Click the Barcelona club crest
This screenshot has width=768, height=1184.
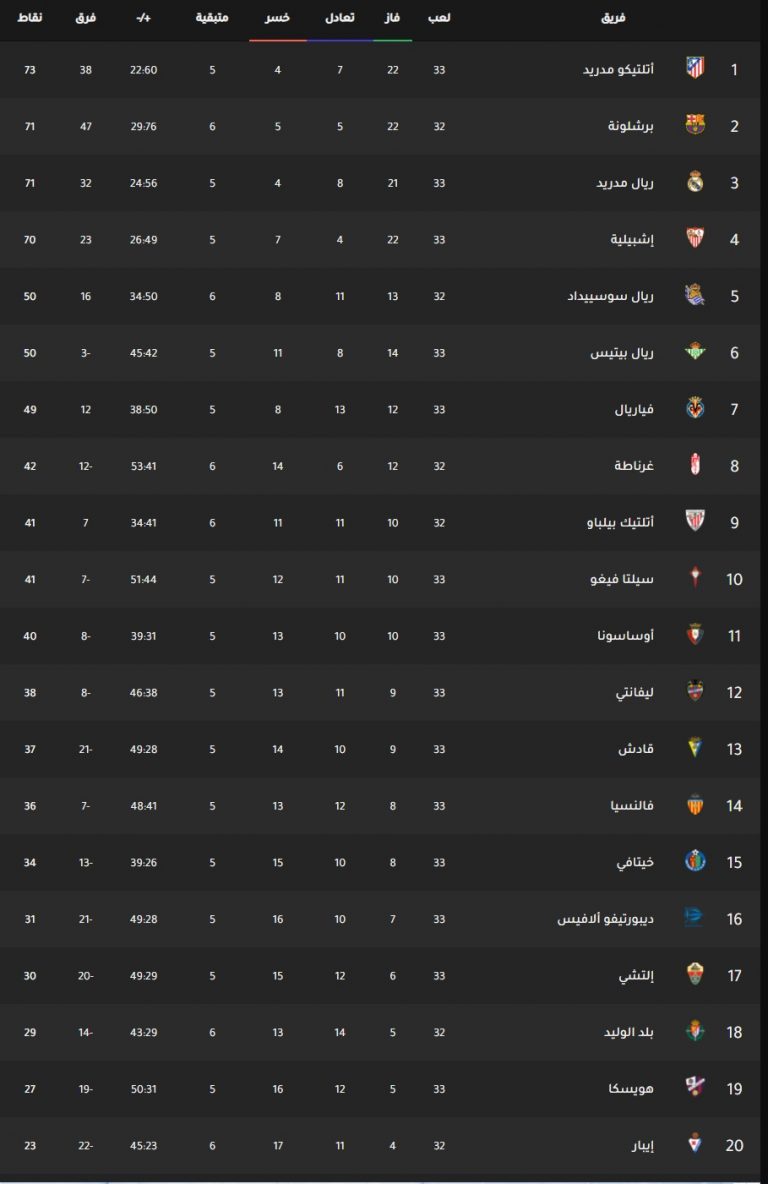coord(695,125)
